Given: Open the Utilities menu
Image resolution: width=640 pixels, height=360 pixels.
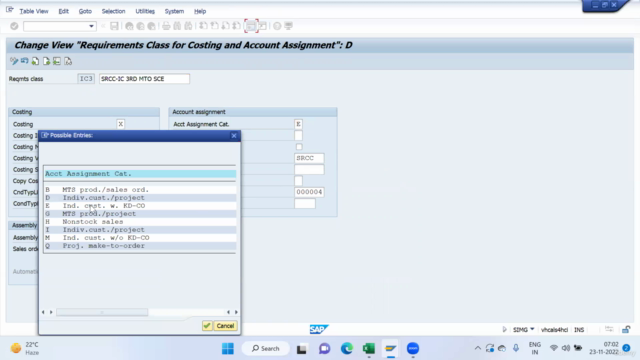Looking at the screenshot, I should [x=145, y=11].
